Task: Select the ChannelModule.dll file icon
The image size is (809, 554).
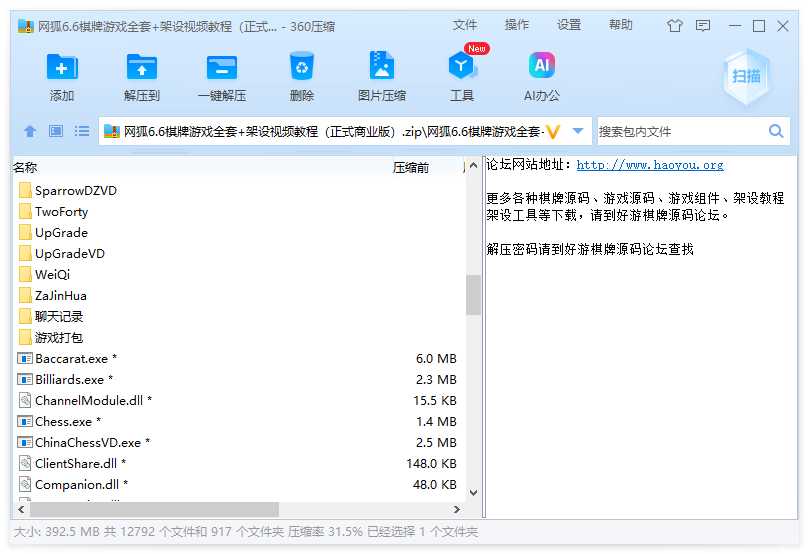Action: [25, 400]
